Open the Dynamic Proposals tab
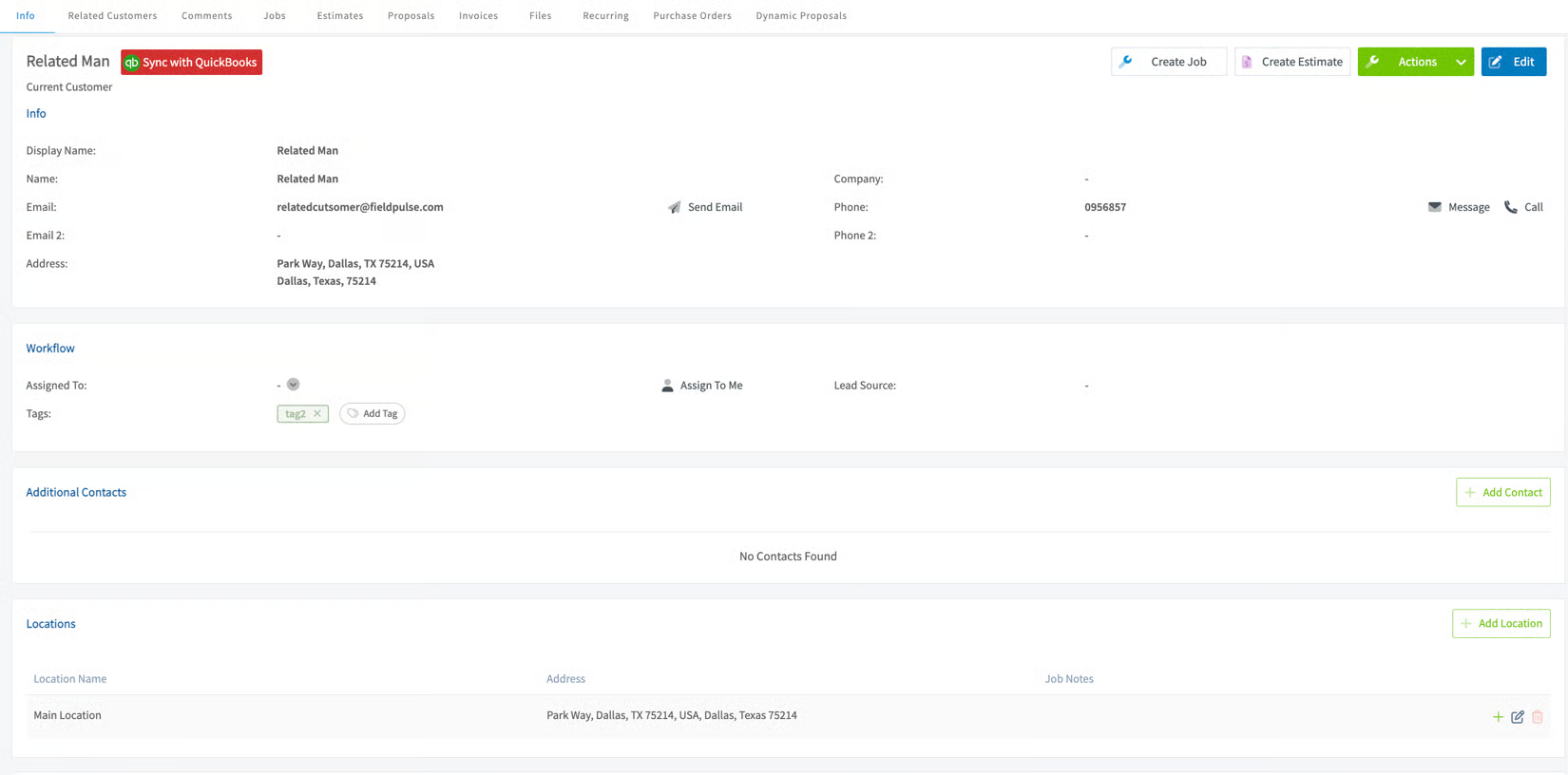The height and width of the screenshot is (775, 1568). coord(801,15)
